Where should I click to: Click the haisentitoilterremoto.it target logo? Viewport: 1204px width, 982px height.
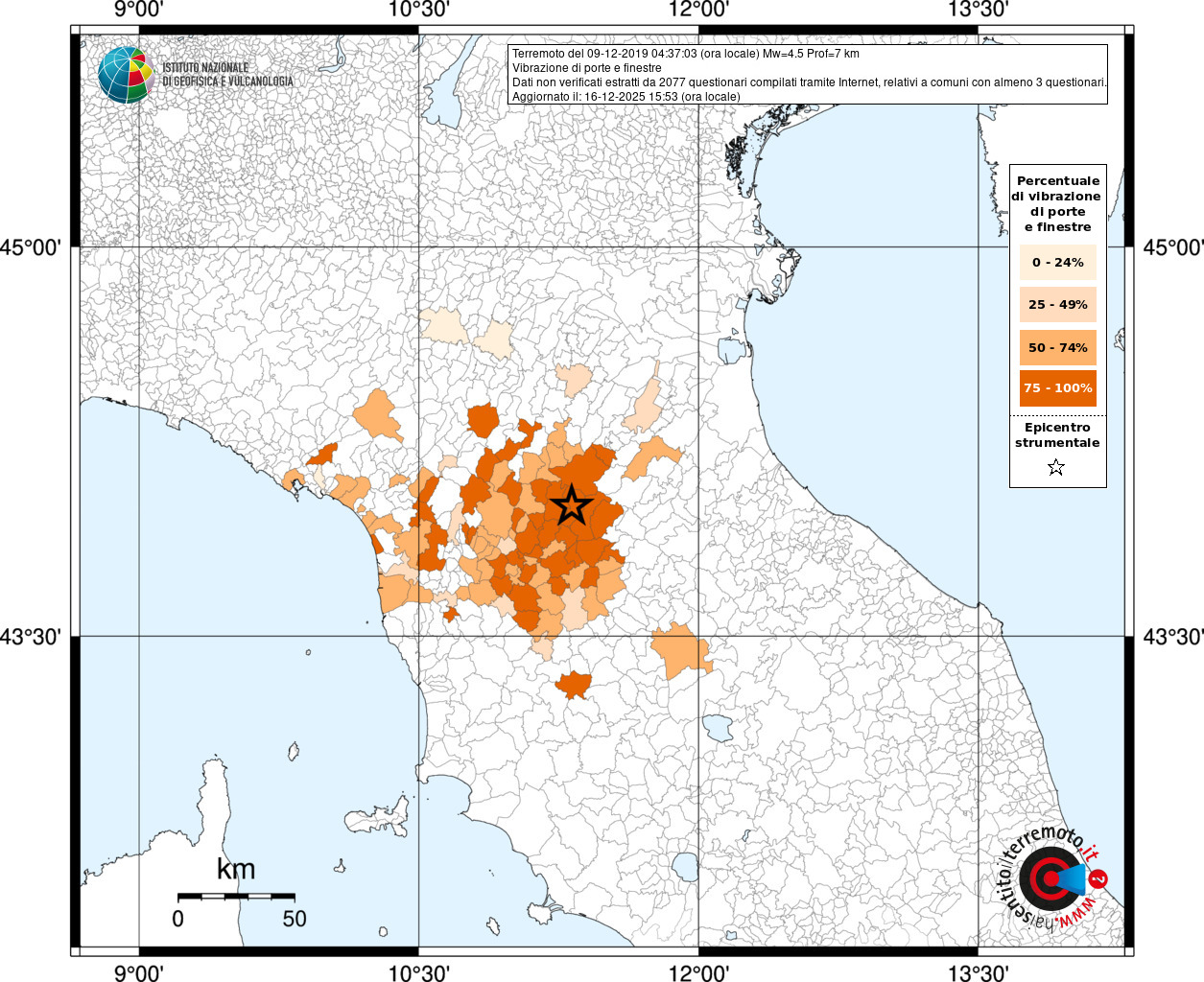(x=1051, y=878)
